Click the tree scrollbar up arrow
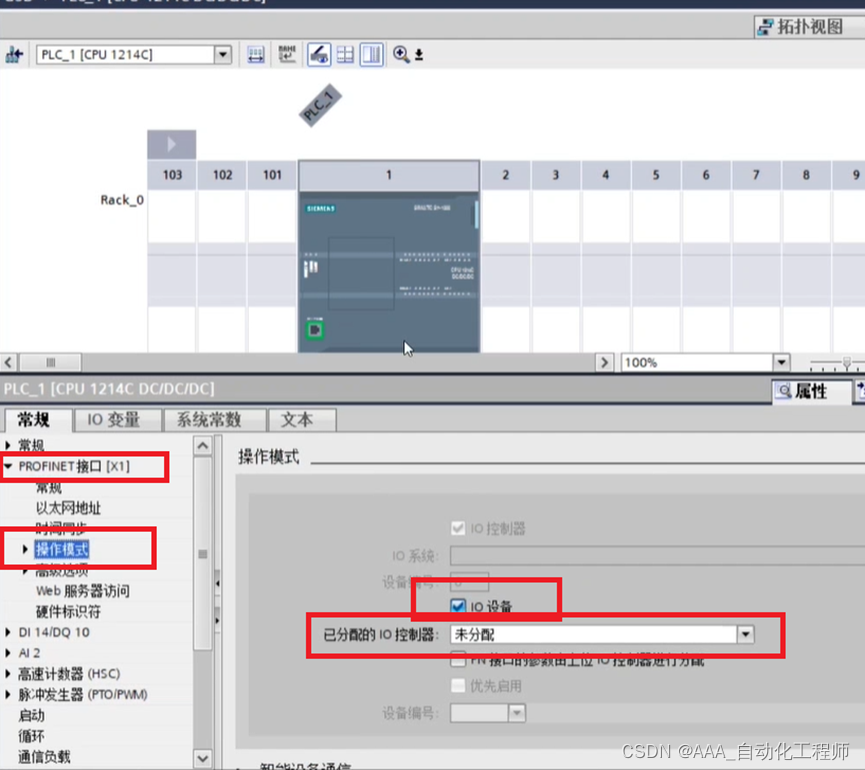The height and width of the screenshot is (770, 865). [x=203, y=446]
